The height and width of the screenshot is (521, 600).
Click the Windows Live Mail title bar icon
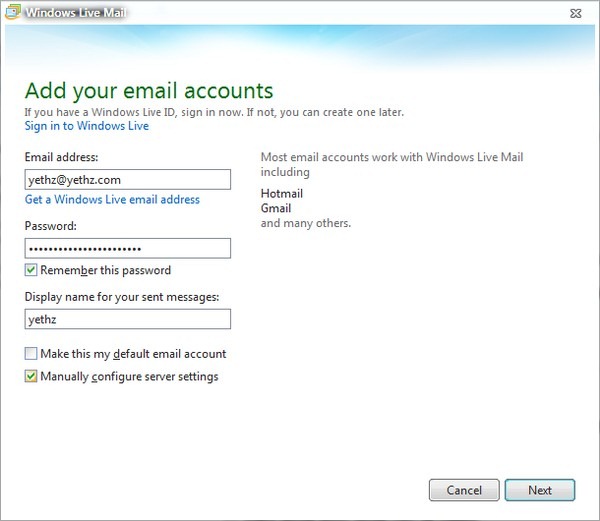coord(12,11)
